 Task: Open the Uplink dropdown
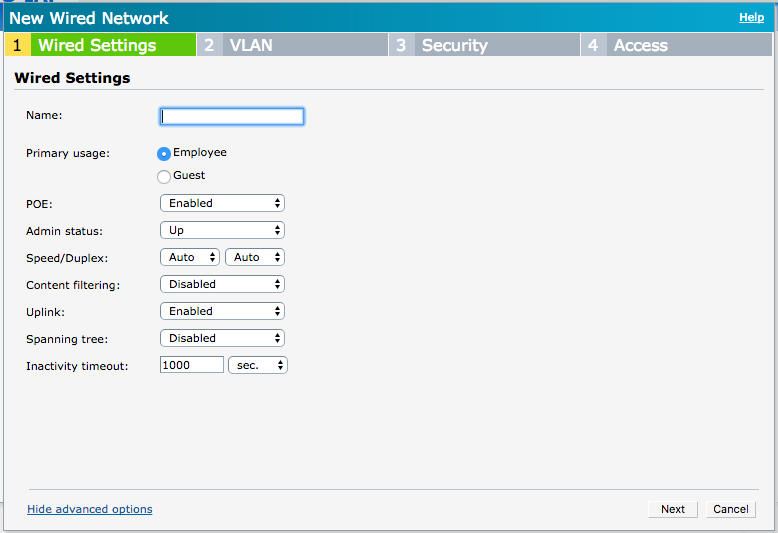pyautogui.click(x=222, y=311)
